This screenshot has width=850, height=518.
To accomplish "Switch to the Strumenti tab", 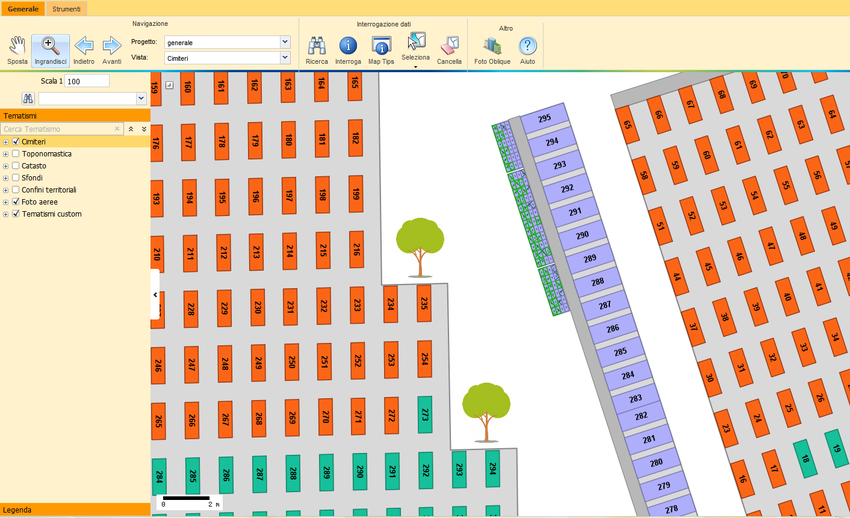I will (x=67, y=9).
